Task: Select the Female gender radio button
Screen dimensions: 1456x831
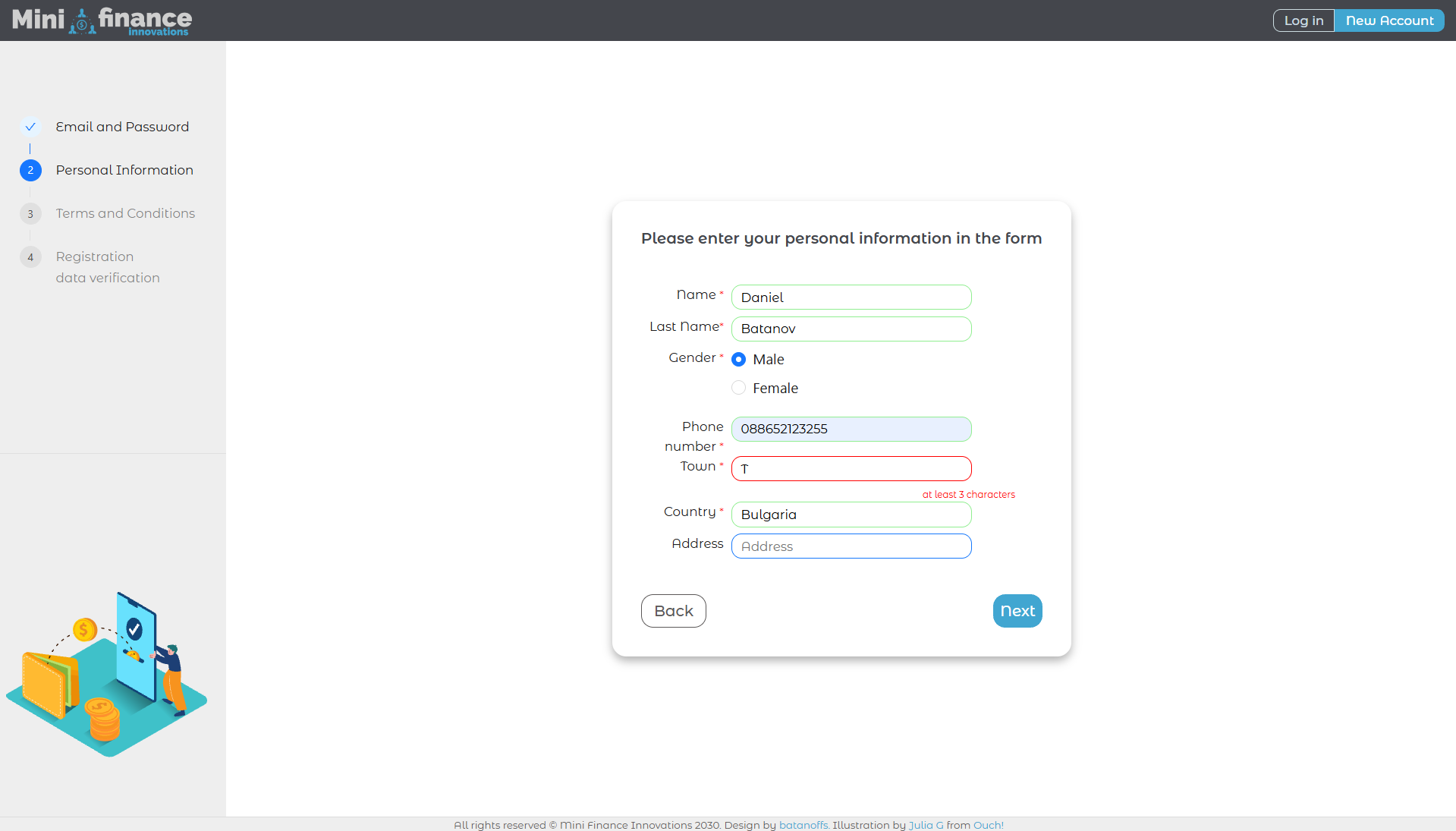Action: [x=737, y=387]
